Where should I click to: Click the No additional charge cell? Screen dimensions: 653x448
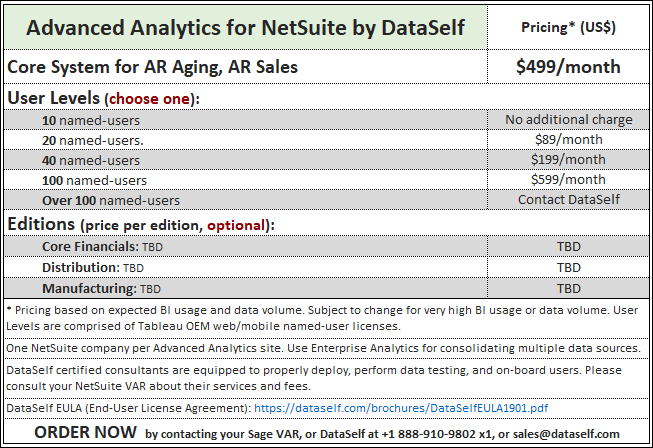click(x=568, y=119)
